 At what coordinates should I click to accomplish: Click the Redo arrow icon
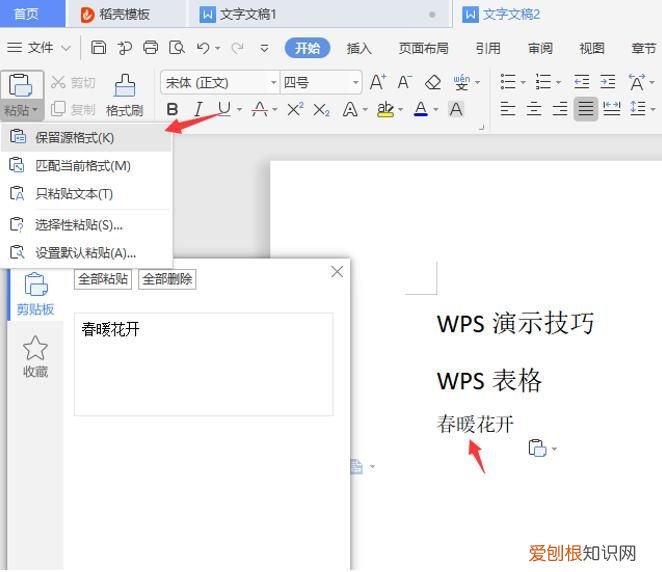pyautogui.click(x=238, y=48)
